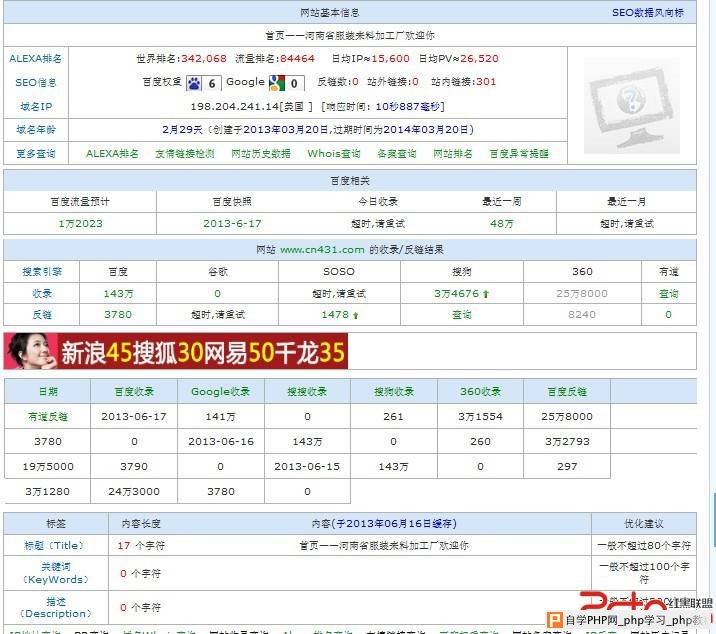Click the response time 10秒887毫秒 value
716x634 pixels.
click(408, 106)
